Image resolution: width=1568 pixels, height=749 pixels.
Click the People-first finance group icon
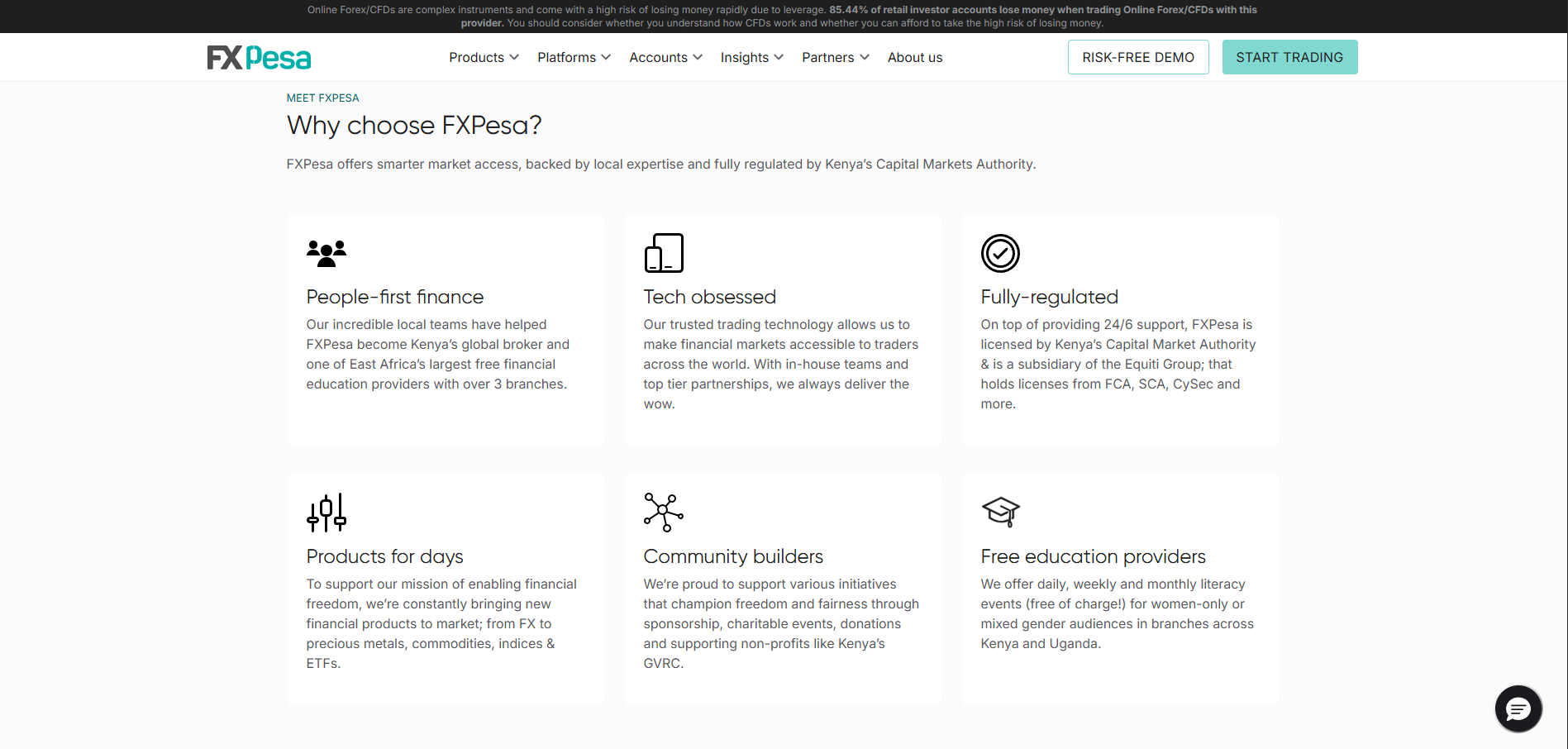[326, 253]
